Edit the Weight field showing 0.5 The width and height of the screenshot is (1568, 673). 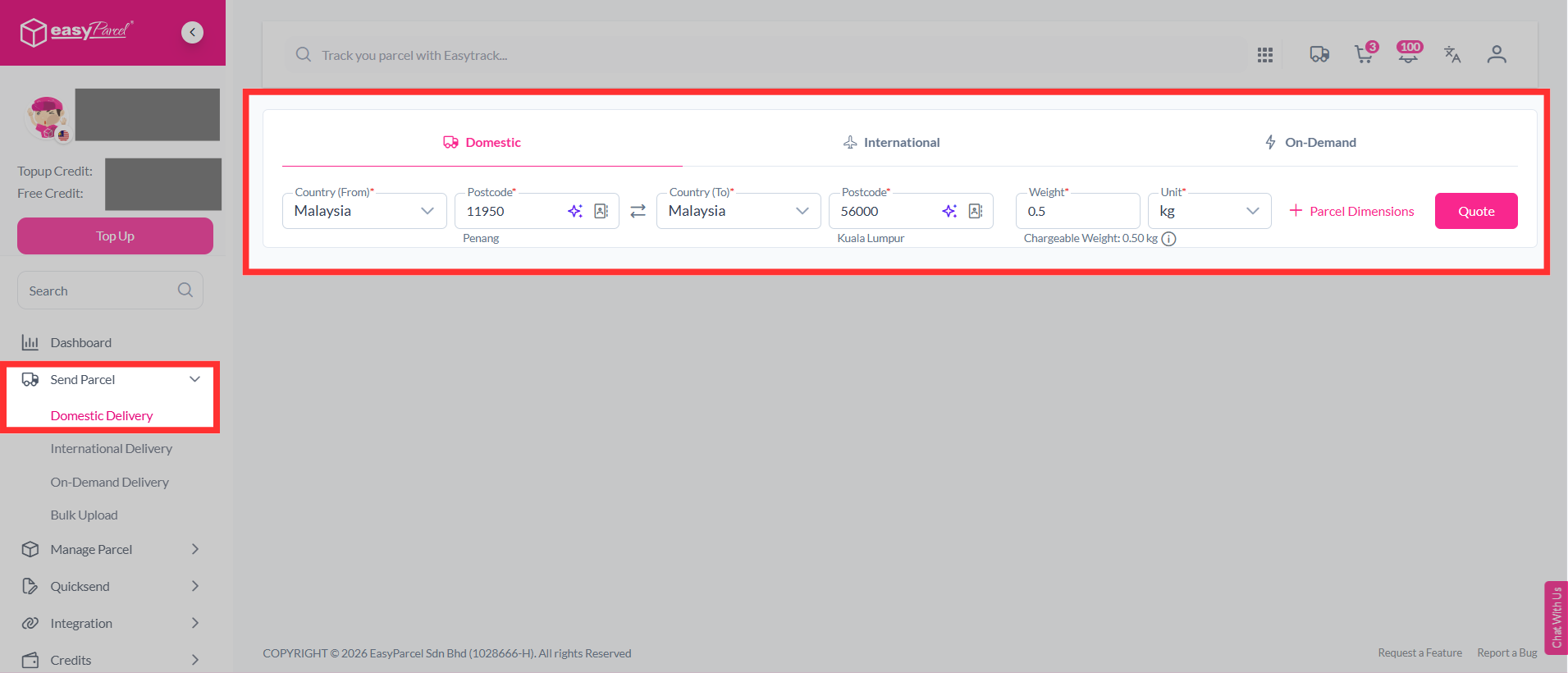(x=1078, y=211)
